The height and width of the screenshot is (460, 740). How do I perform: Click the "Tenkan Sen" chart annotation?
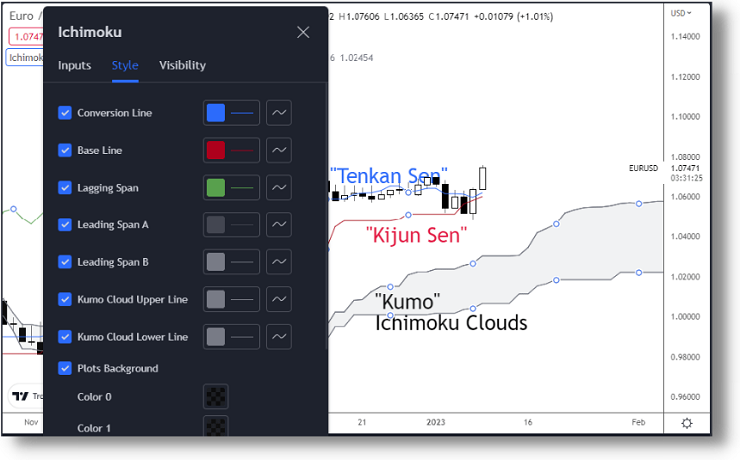coord(388,176)
